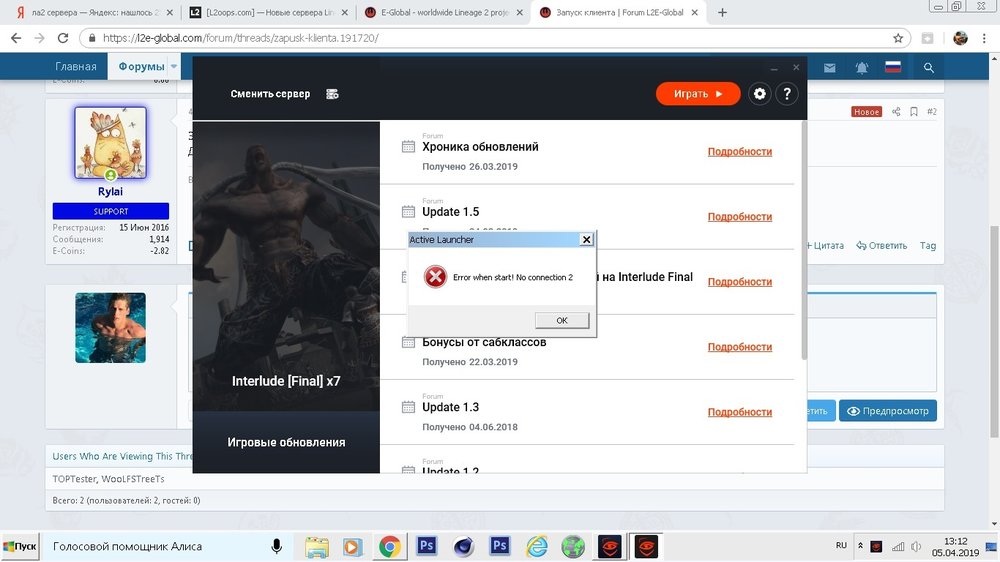Open Подробности link for Хроника обновлений
This screenshot has height=562, width=1000.
739,152
